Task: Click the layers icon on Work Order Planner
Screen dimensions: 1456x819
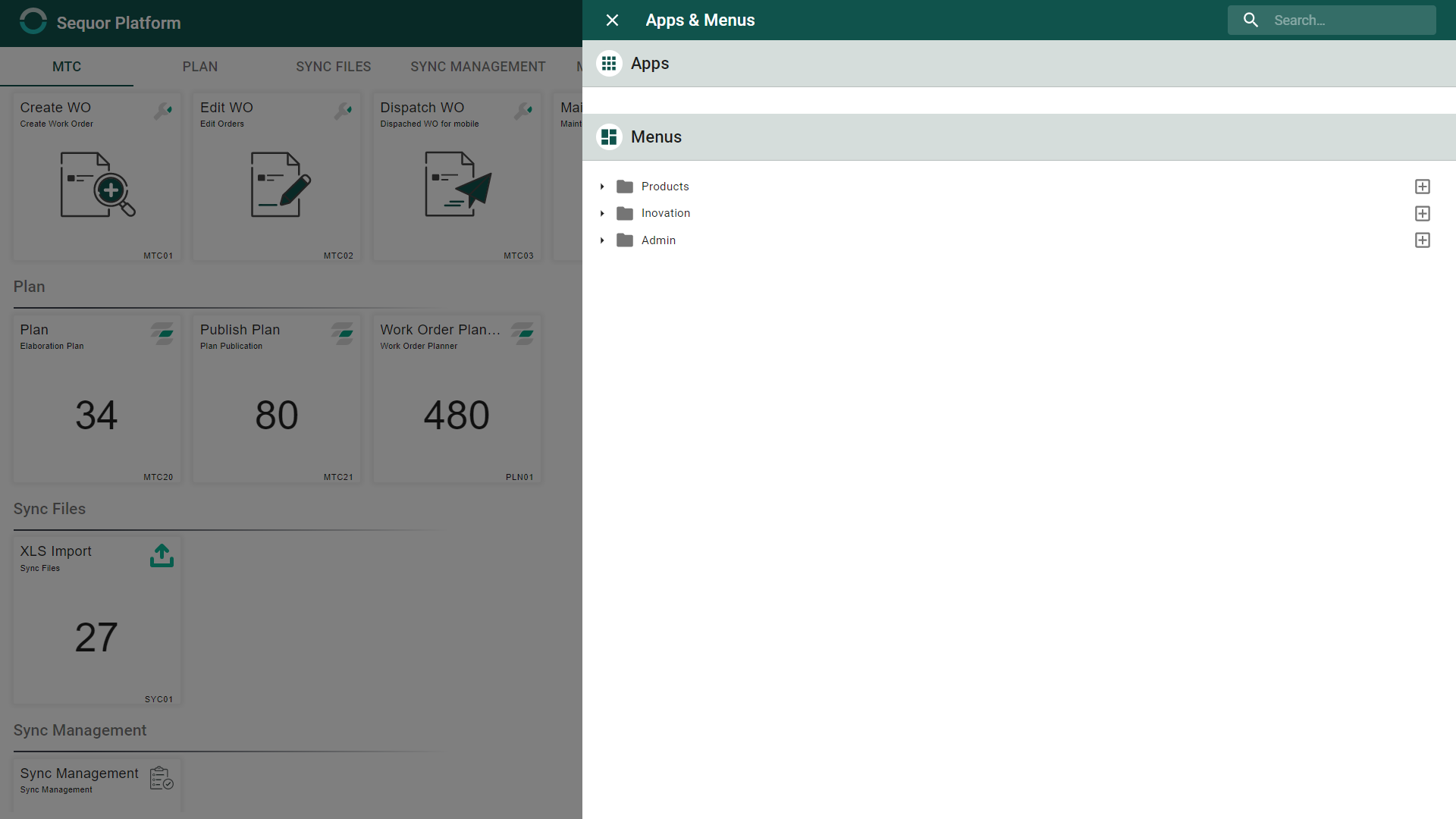Action: click(522, 334)
